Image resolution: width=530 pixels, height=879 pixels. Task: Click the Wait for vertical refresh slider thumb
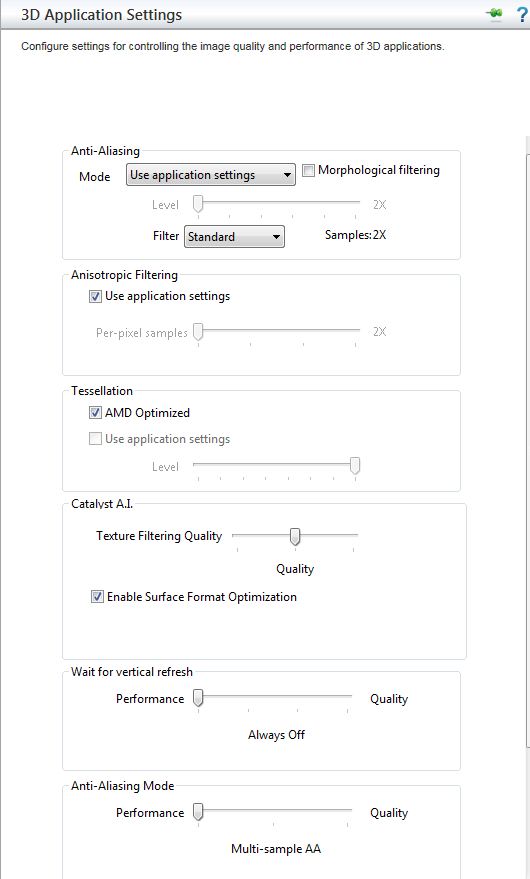(x=198, y=698)
